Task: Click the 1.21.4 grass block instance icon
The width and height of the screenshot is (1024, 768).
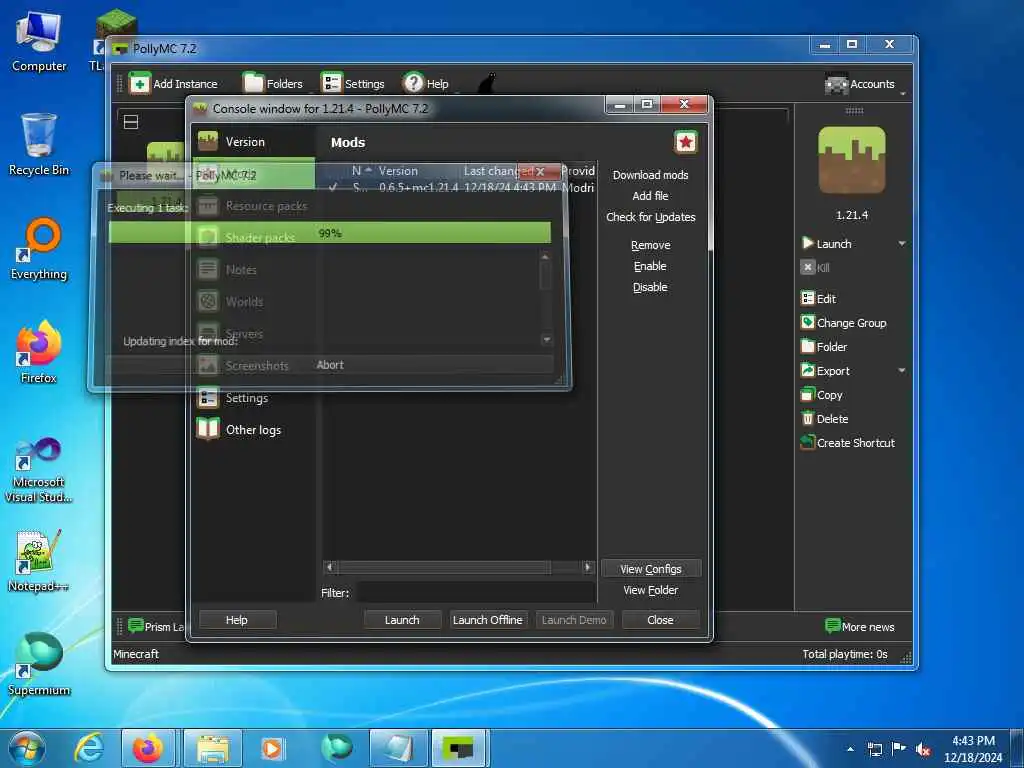Action: [852, 160]
